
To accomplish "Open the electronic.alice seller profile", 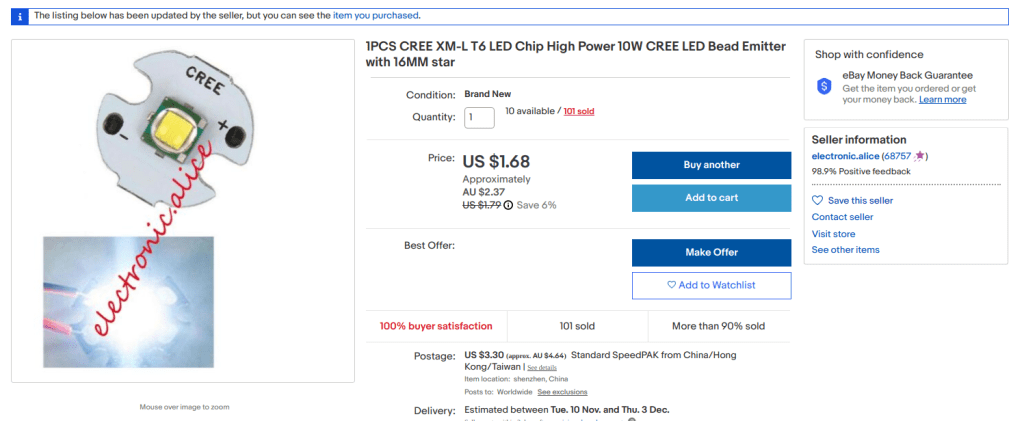I will coord(844,157).
